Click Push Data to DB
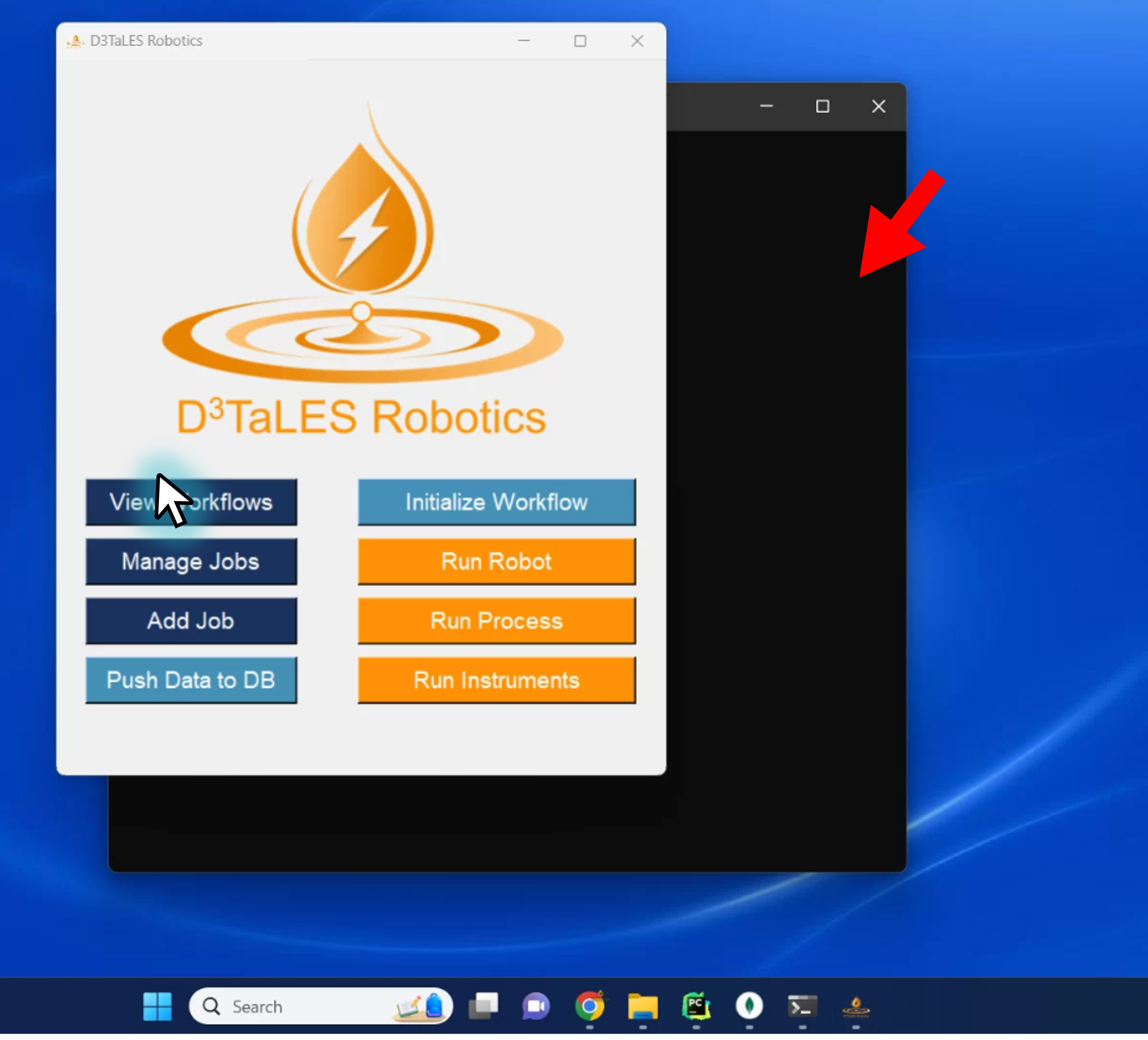1148x1040 pixels. pyautogui.click(x=191, y=680)
